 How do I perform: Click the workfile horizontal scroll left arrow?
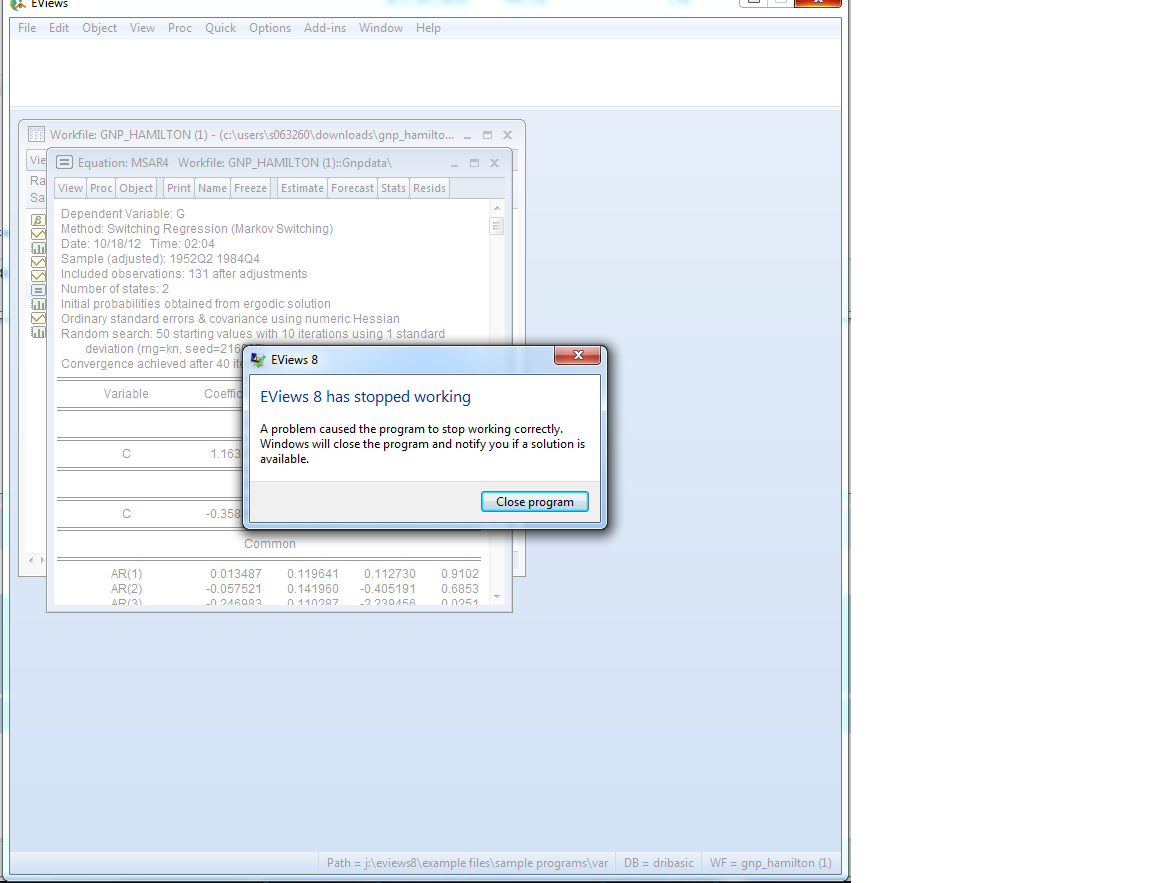tap(31, 560)
